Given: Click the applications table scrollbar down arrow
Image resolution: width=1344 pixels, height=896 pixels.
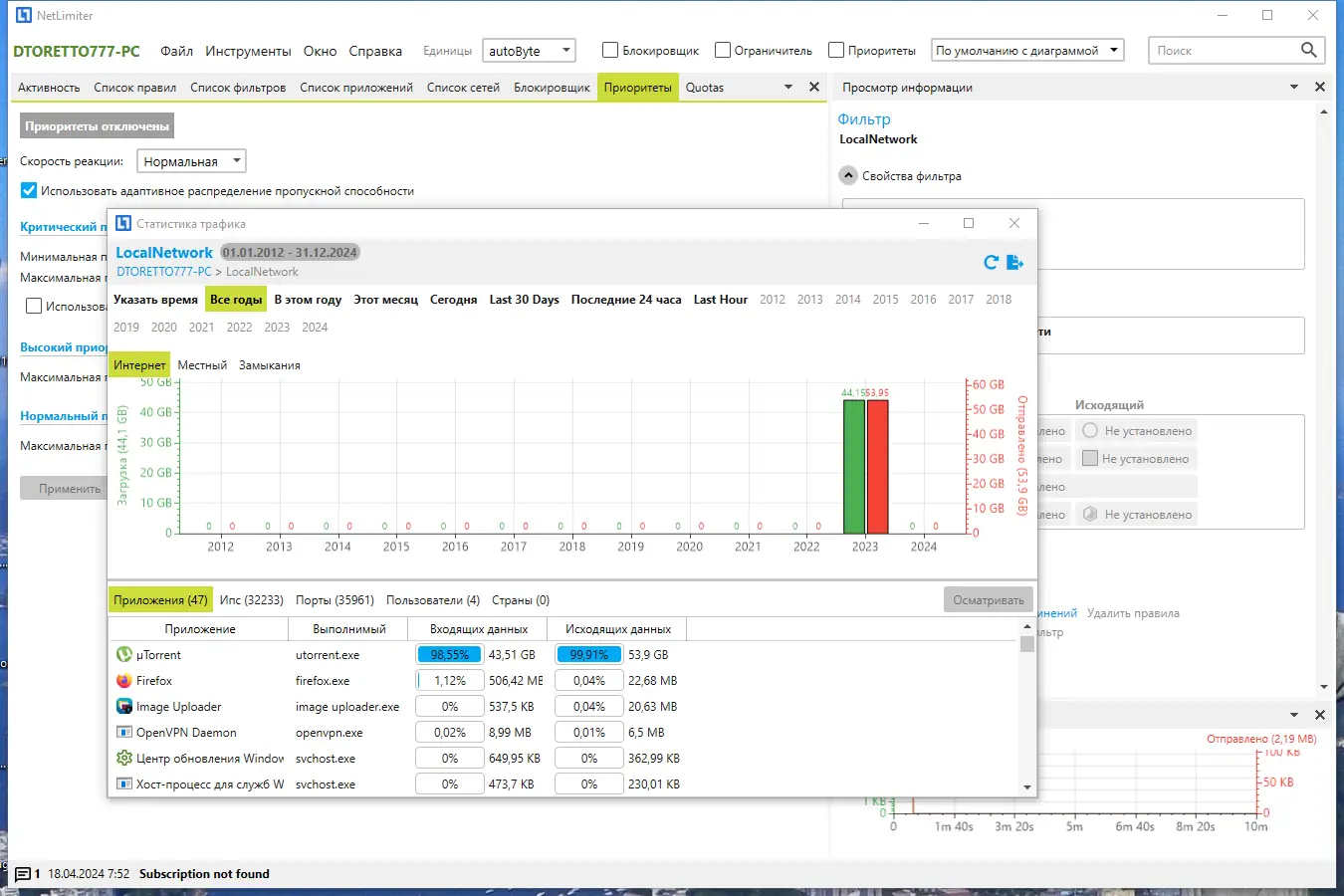Looking at the screenshot, I should pos(1027,787).
